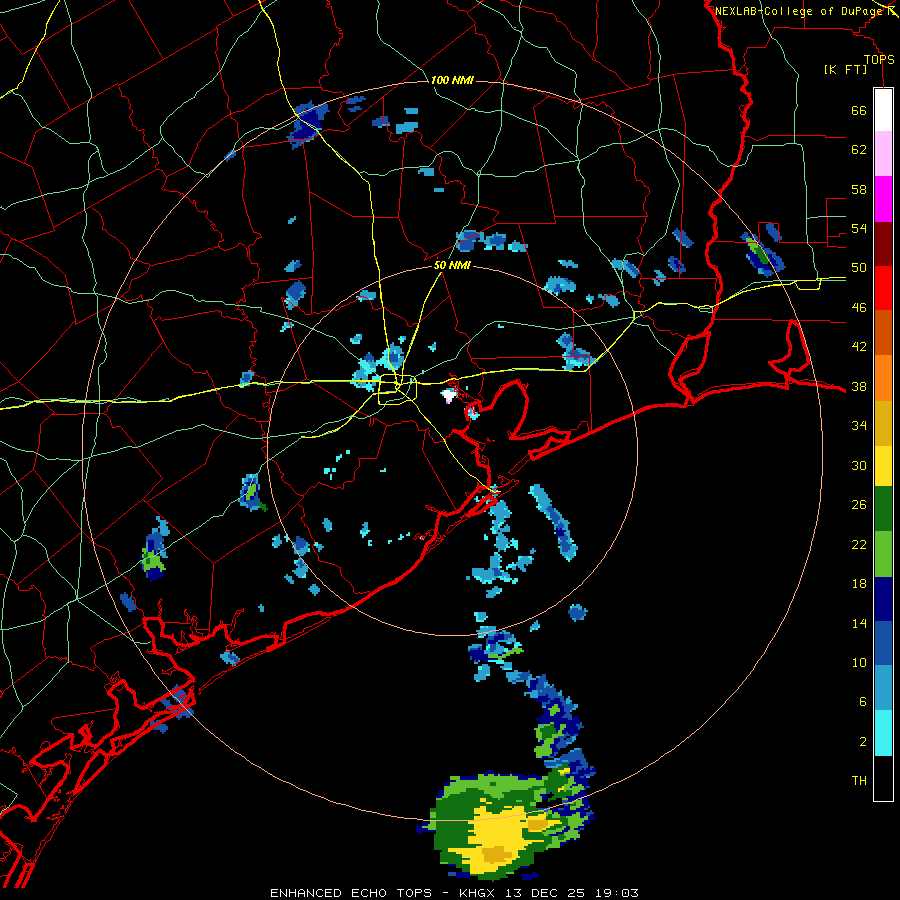The width and height of the screenshot is (900, 900).
Task: Select the 42 legend scale value
Action: [859, 347]
